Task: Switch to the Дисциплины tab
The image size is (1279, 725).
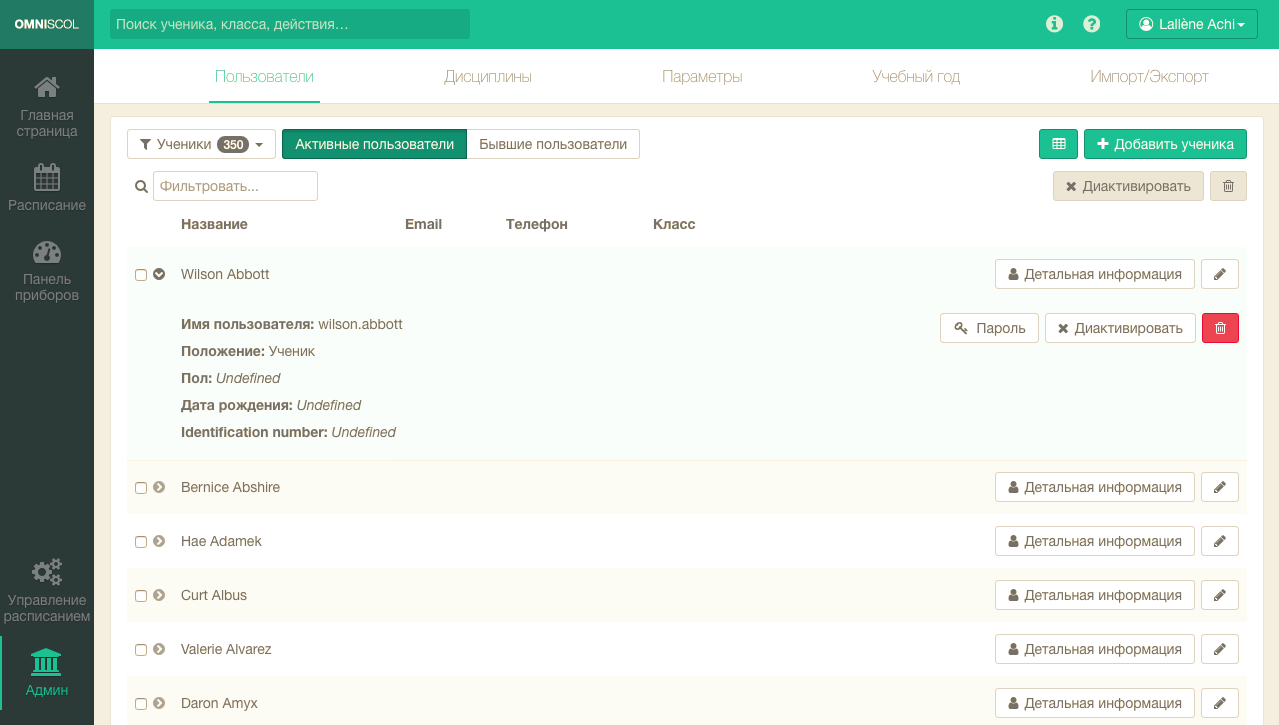Action: pos(487,77)
